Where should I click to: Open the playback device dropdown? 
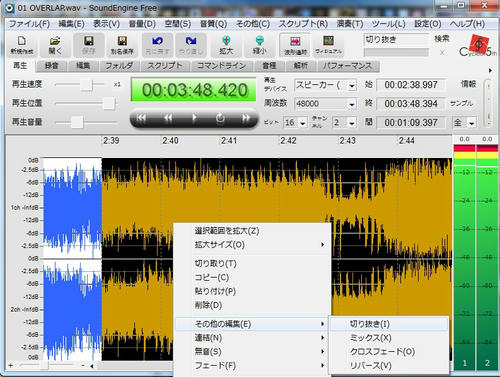coord(352,85)
